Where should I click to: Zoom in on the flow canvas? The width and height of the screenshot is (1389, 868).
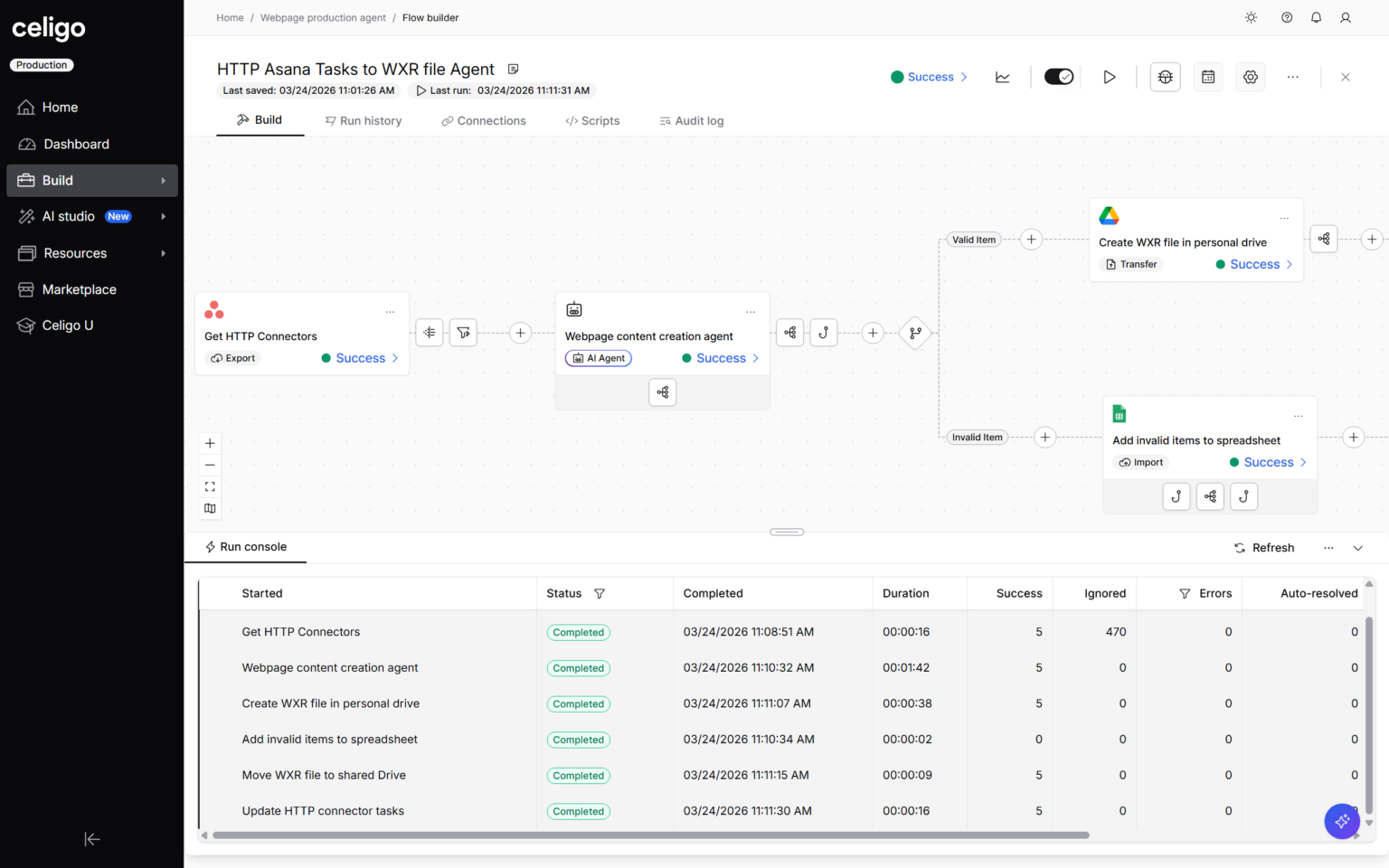[x=210, y=443]
